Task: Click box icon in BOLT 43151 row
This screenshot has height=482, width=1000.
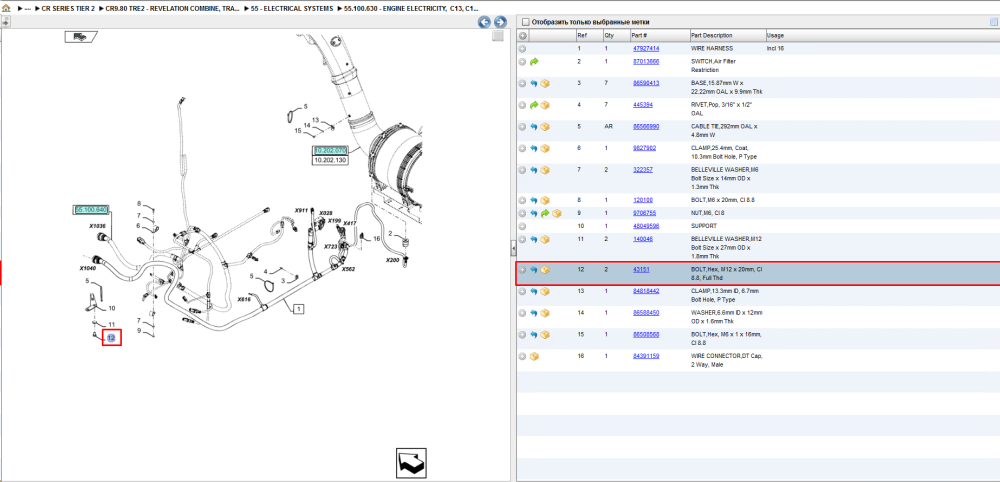Action: click(x=545, y=270)
